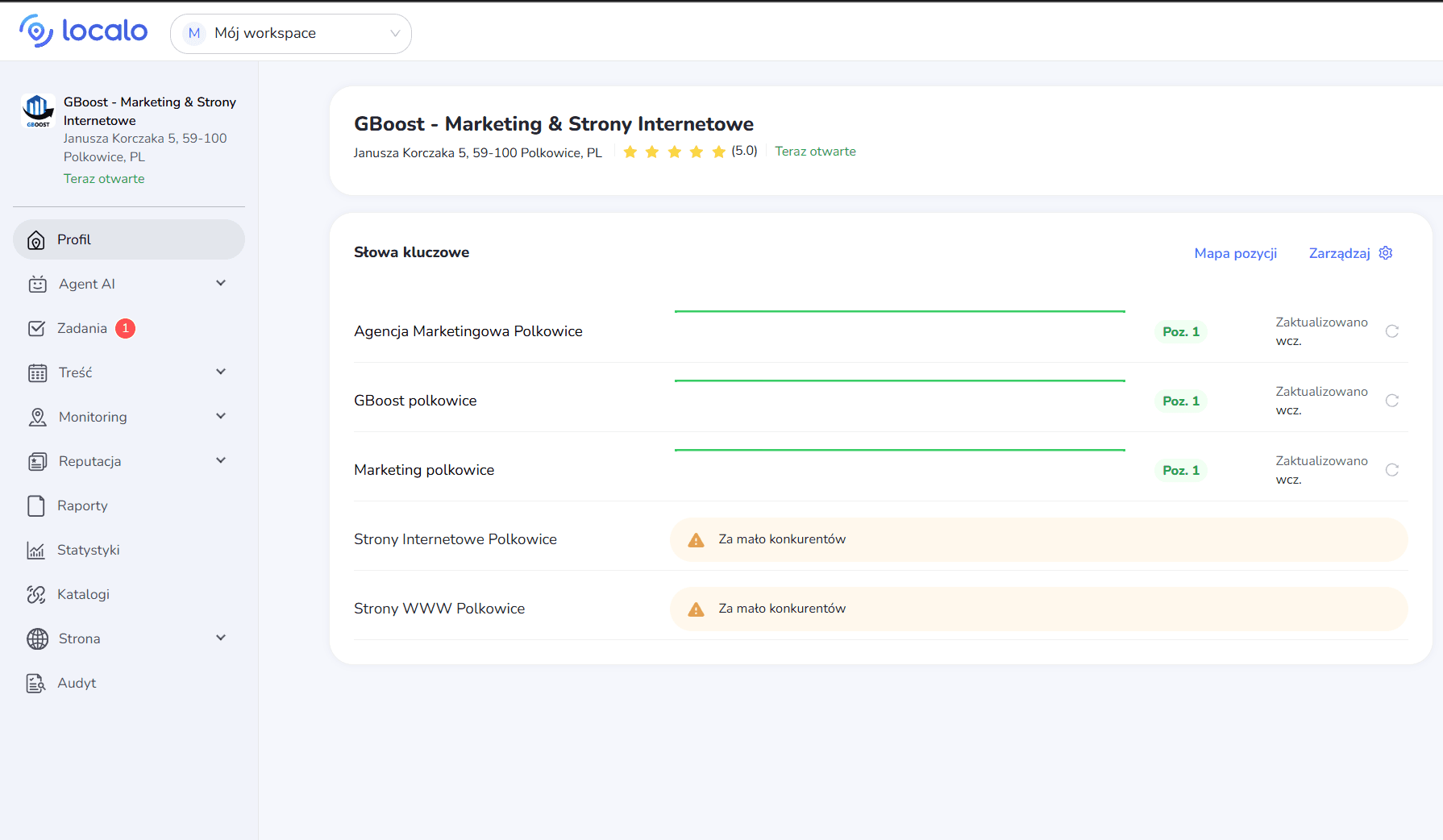Open the Profil menu item

[129, 239]
